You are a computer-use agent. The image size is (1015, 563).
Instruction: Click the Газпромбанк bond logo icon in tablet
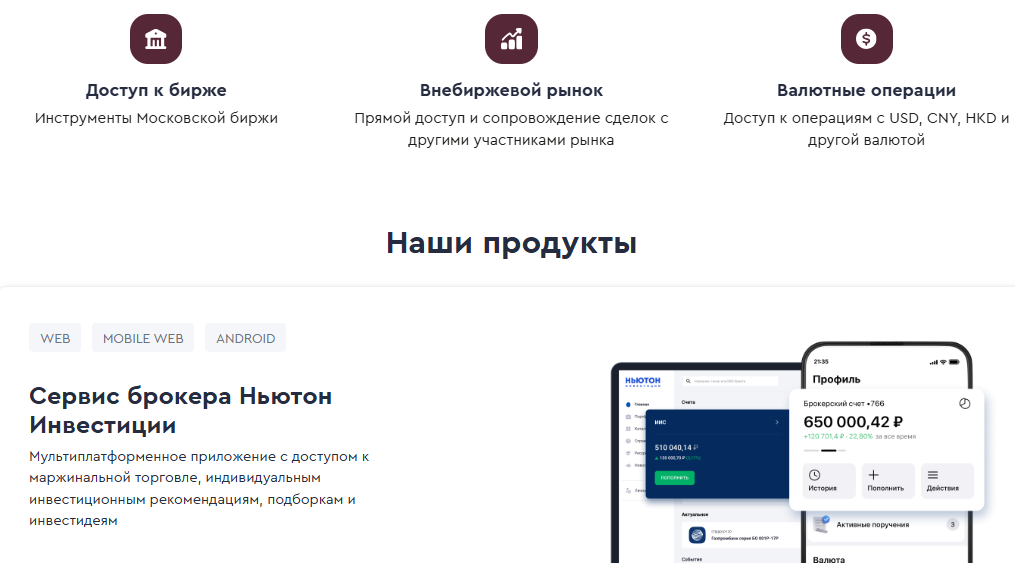[697, 535]
